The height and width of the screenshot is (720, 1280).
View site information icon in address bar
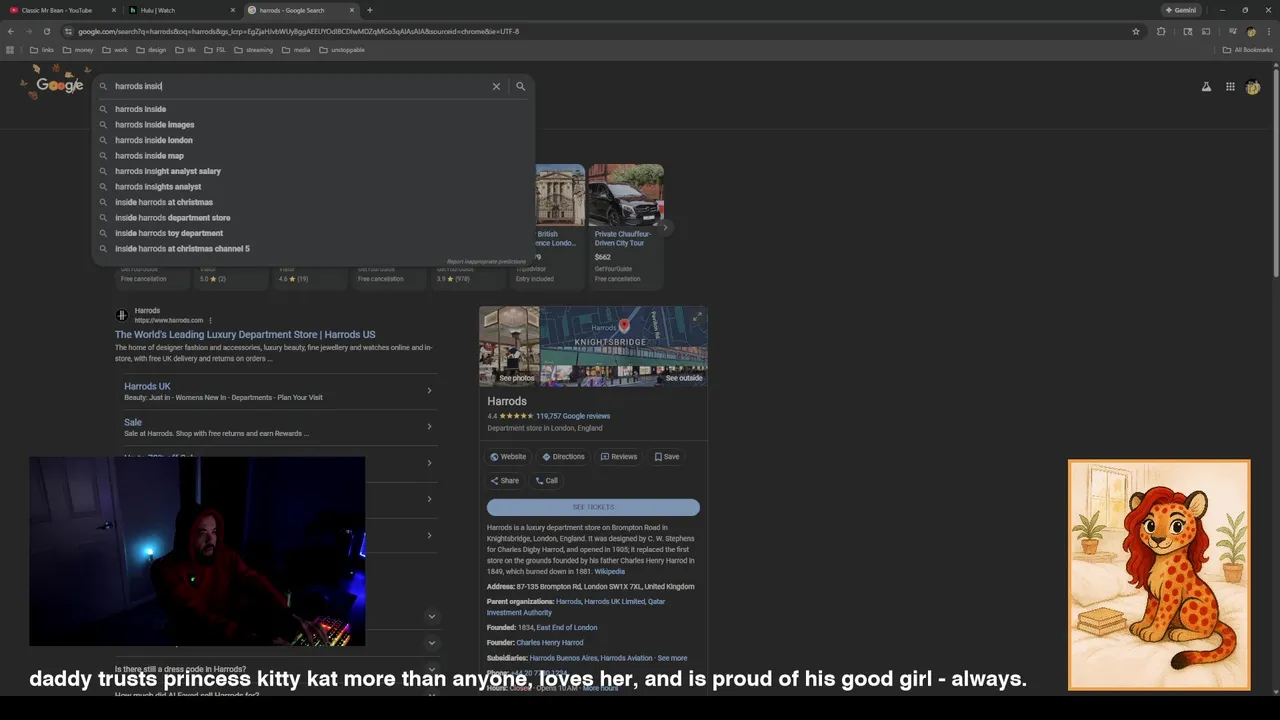tap(69, 31)
